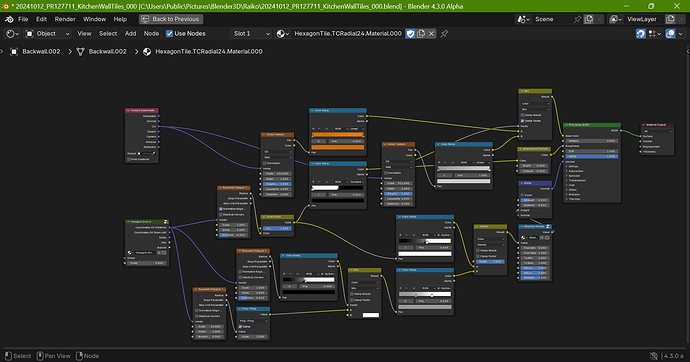This screenshot has height=362, width=690.
Task: Toggle Invert checkbox in Bump node
Action: point(523,195)
